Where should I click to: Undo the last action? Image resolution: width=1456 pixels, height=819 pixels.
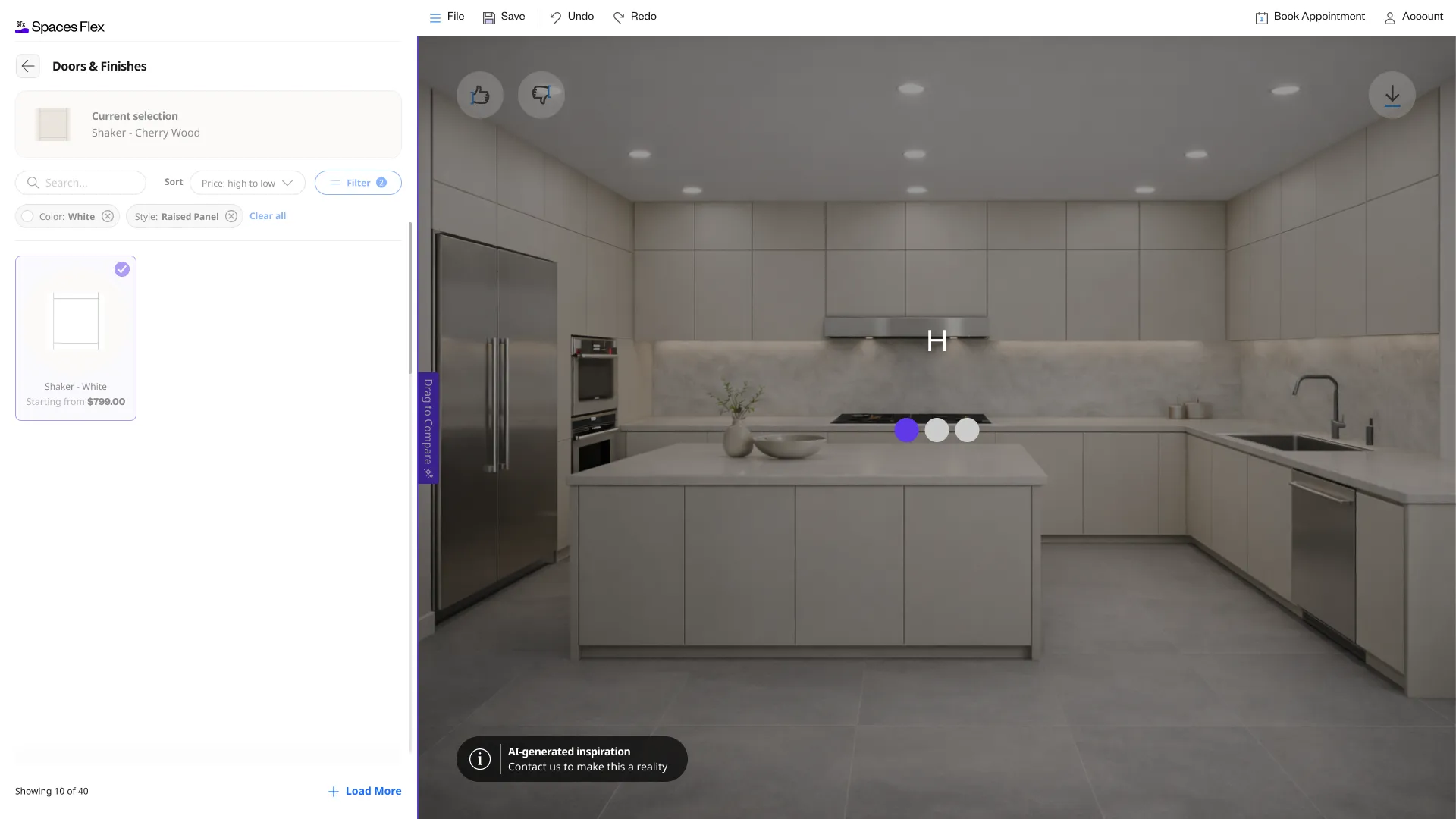[x=572, y=17]
